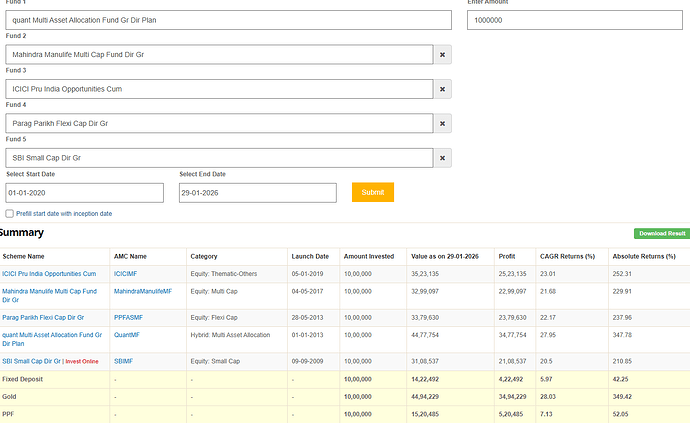This screenshot has width=690, height=423.
Task: Click the Select Start Date field
Action: (x=84, y=192)
